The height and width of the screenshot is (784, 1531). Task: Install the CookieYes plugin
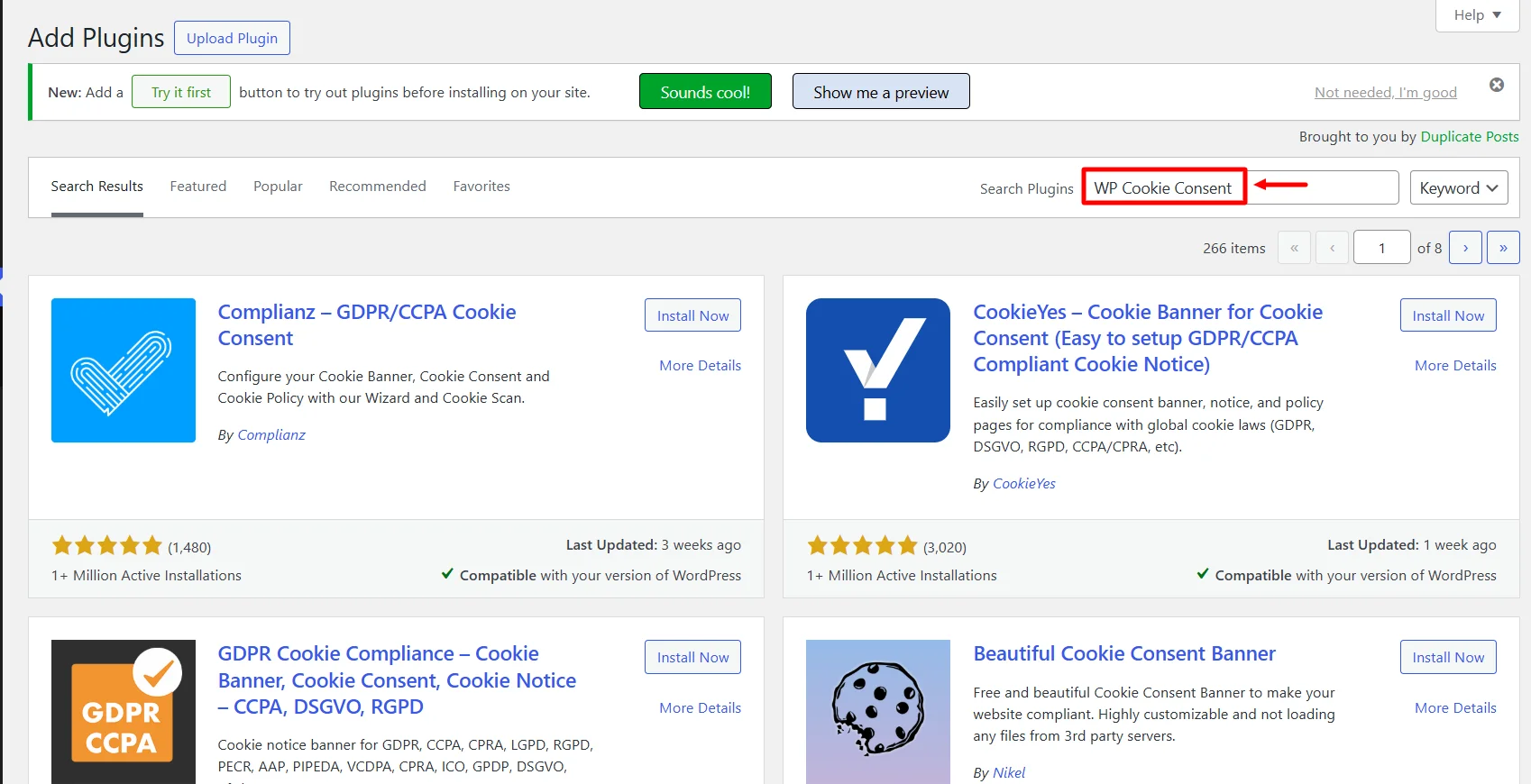[x=1448, y=315]
